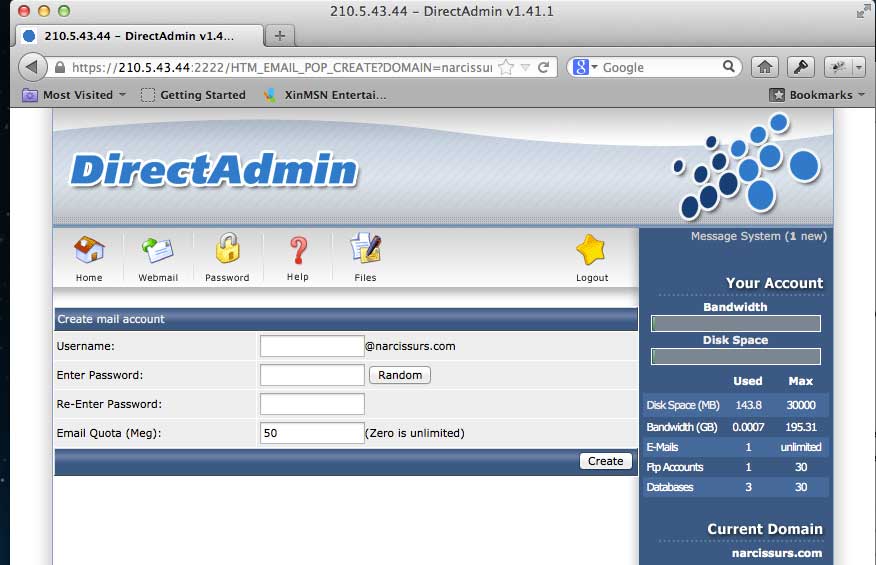Click the Create mail account header
Screen dimensions: 876x565
point(111,319)
